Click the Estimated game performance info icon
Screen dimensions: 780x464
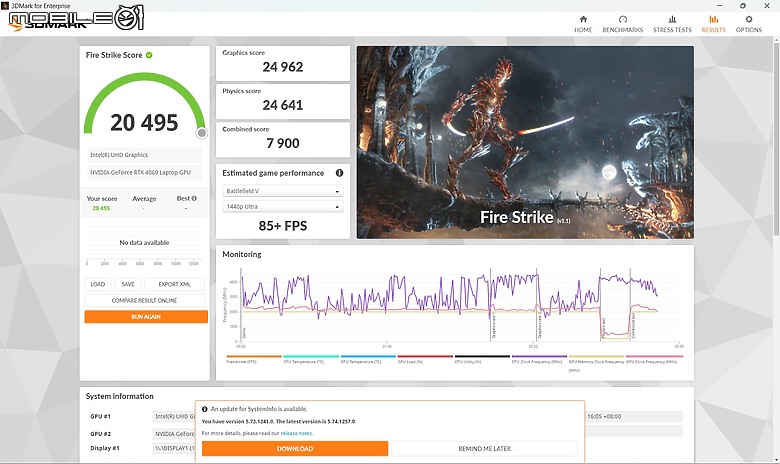[339, 173]
